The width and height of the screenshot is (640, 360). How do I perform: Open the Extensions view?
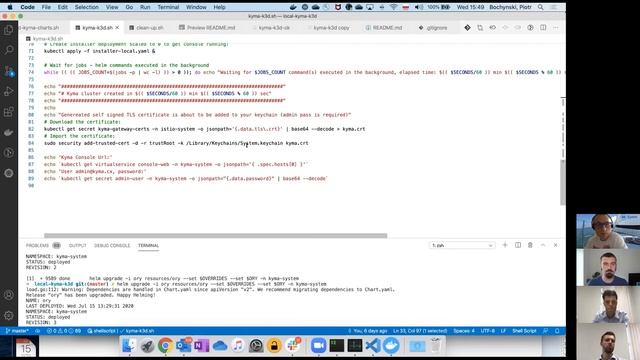point(9,112)
